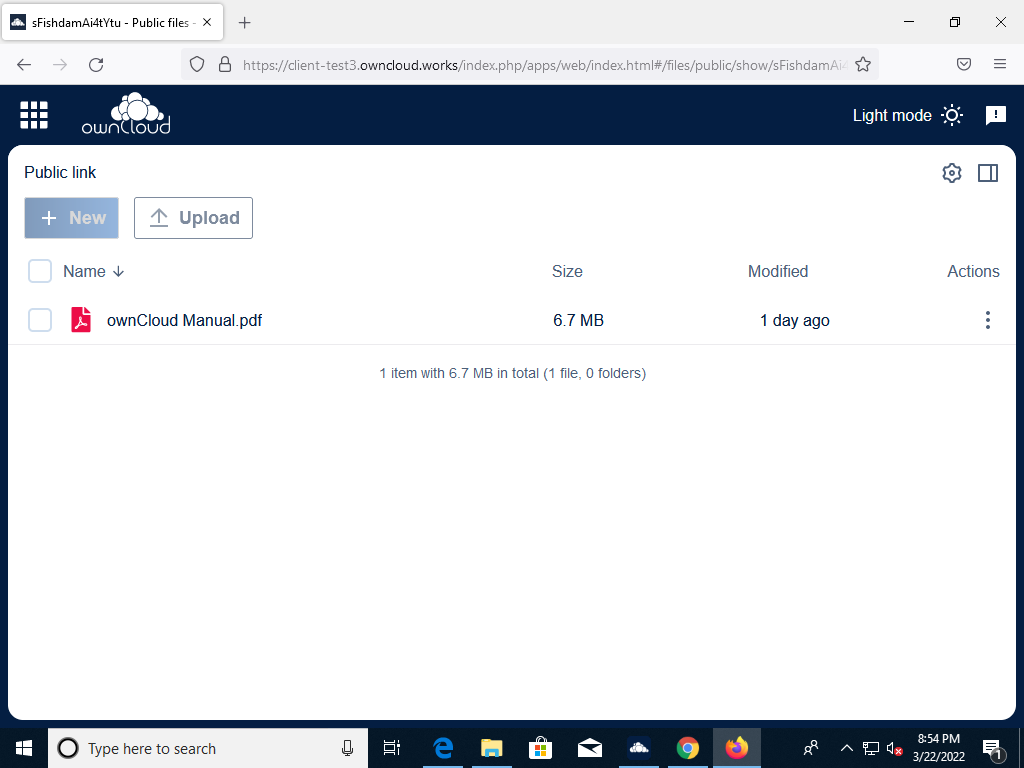
Task: Expand the taskbar hidden icons chevron
Action: point(846,747)
